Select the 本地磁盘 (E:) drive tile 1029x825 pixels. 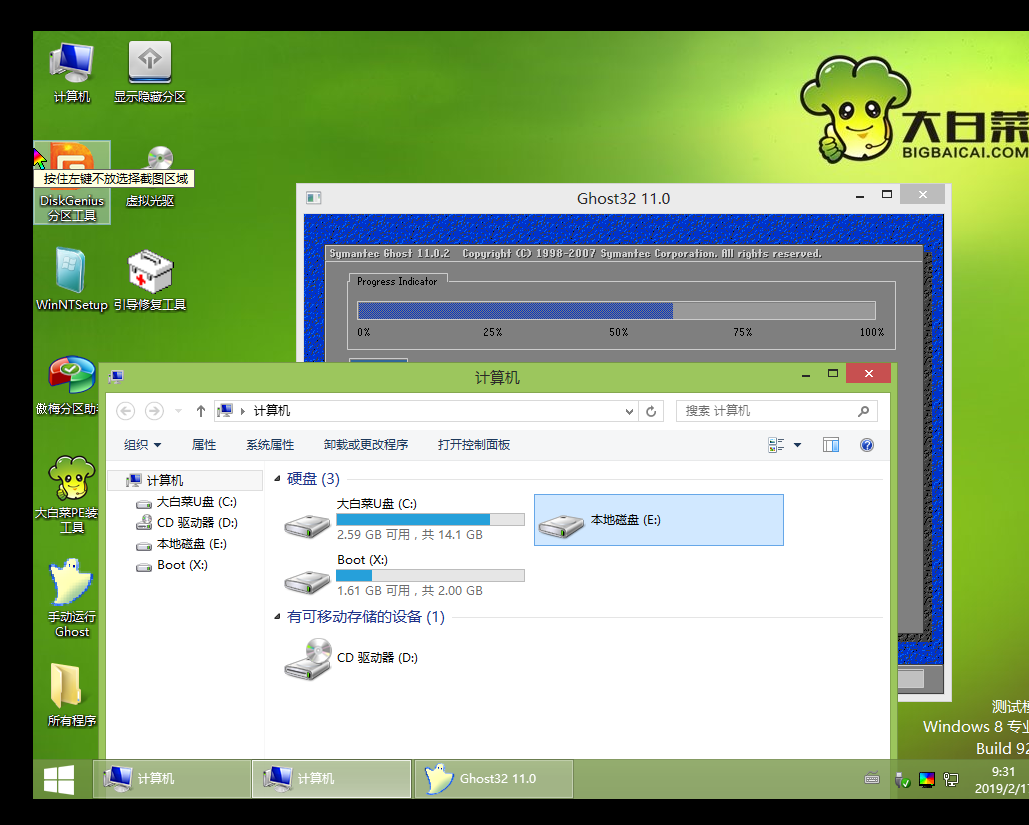pos(659,520)
